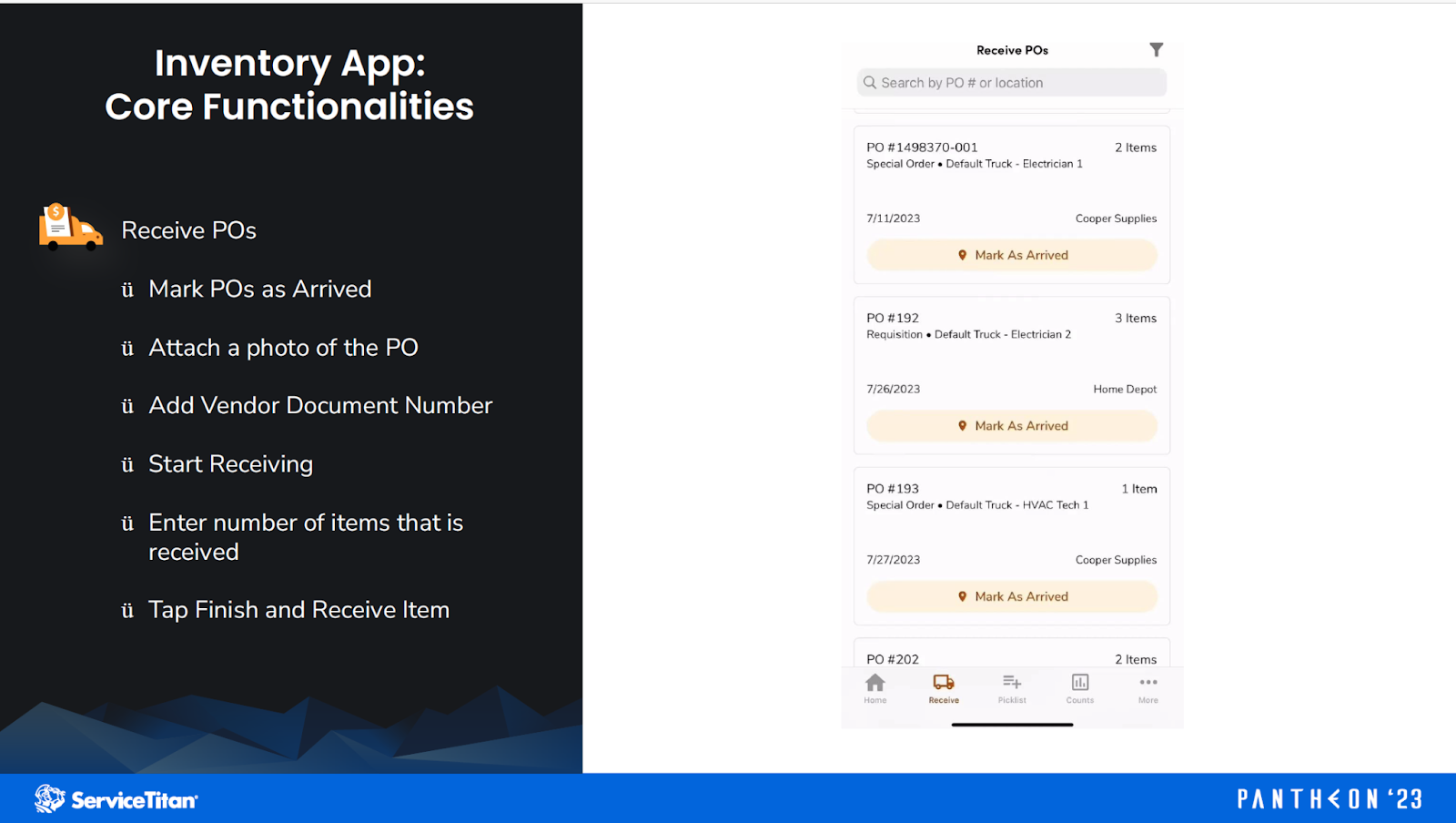The width and height of the screenshot is (1456, 823).
Task: Click the 2 Items count on PO #202
Action: (x=1136, y=659)
